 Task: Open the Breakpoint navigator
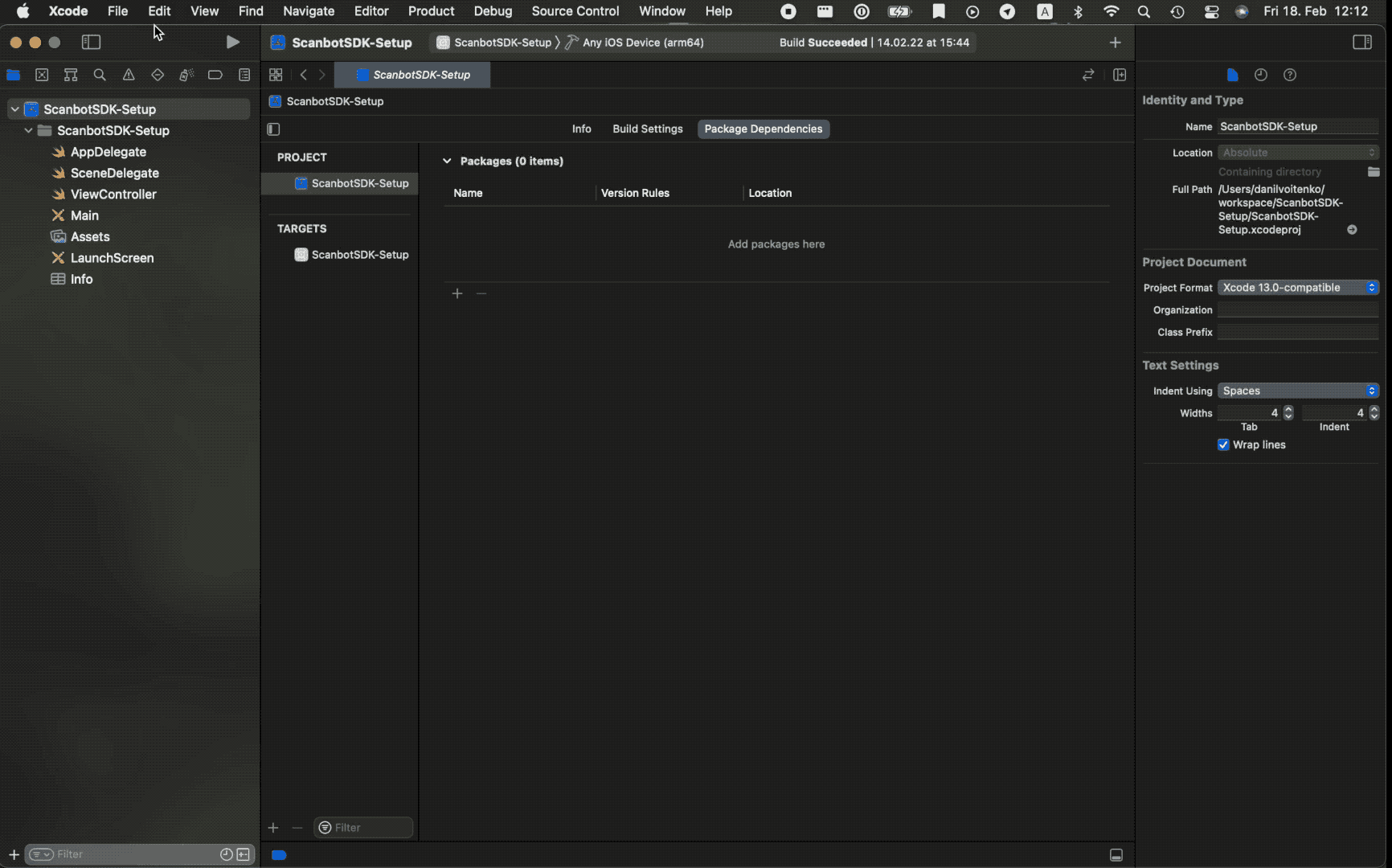(x=215, y=75)
